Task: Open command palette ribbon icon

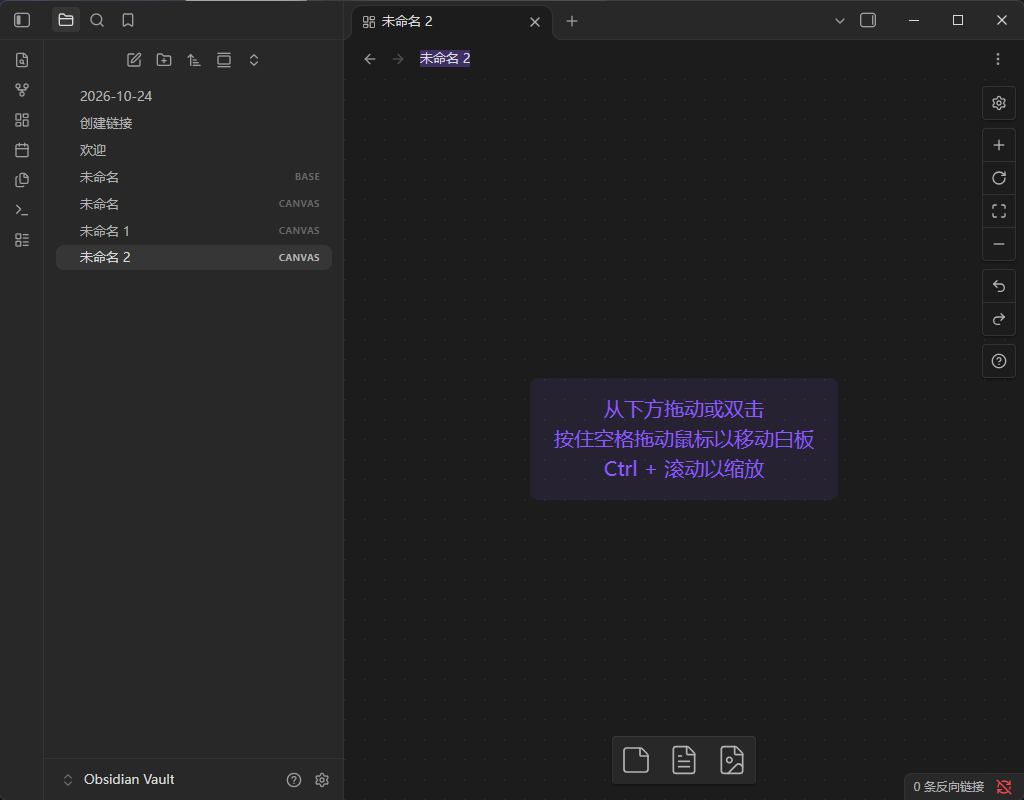Action: click(22, 210)
